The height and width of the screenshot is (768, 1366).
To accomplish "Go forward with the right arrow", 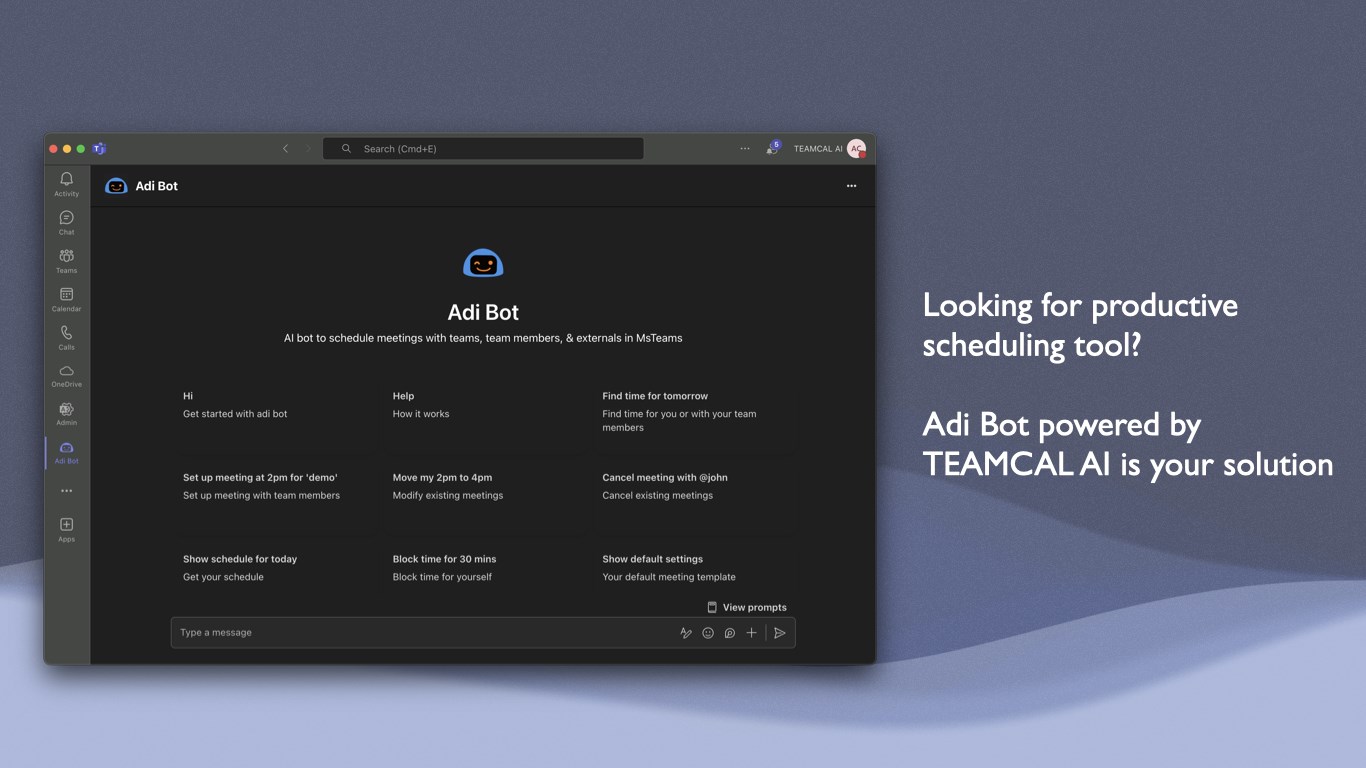I will [x=308, y=149].
